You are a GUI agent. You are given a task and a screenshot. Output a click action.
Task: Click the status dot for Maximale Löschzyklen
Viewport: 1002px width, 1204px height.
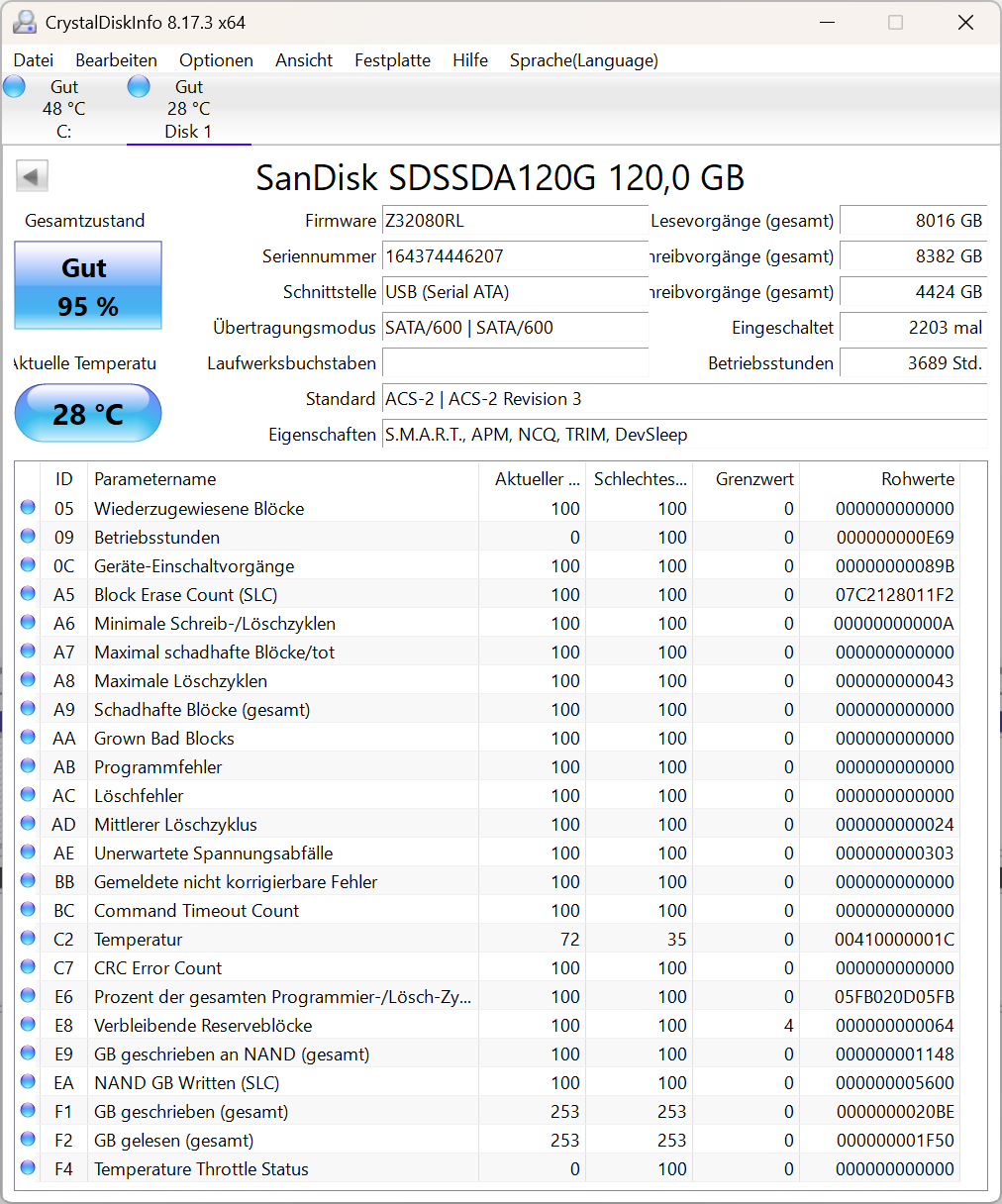click(x=28, y=680)
